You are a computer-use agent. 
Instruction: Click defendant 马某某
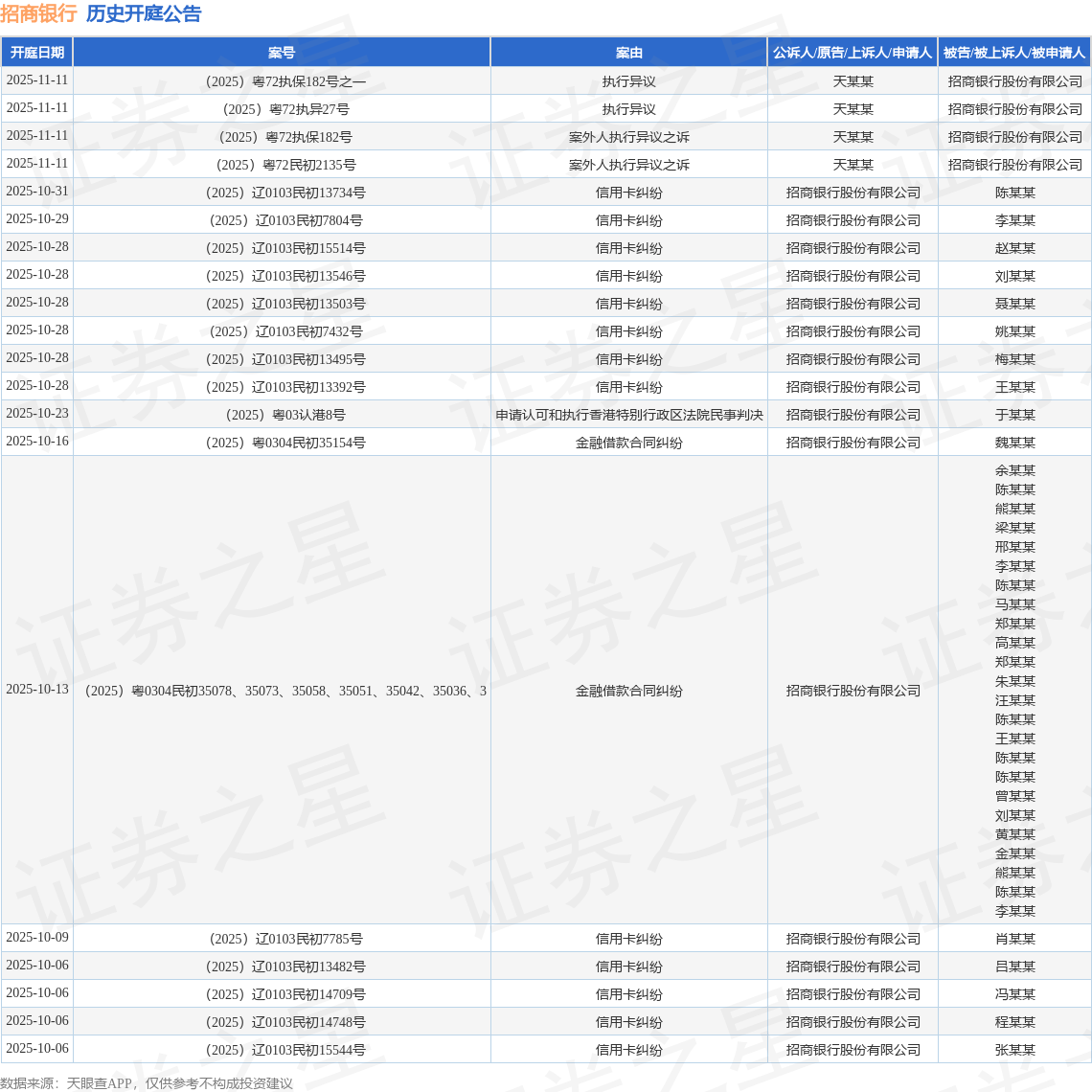tap(1014, 605)
